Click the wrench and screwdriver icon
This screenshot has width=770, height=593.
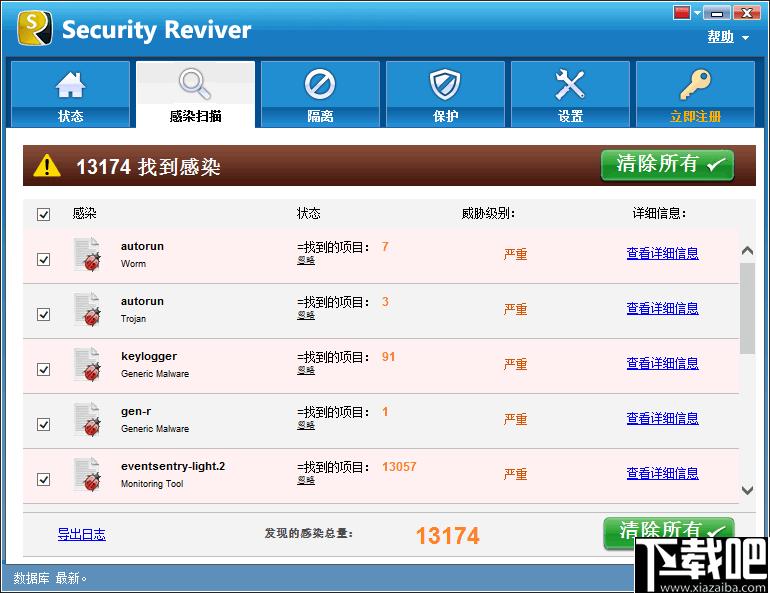(570, 84)
